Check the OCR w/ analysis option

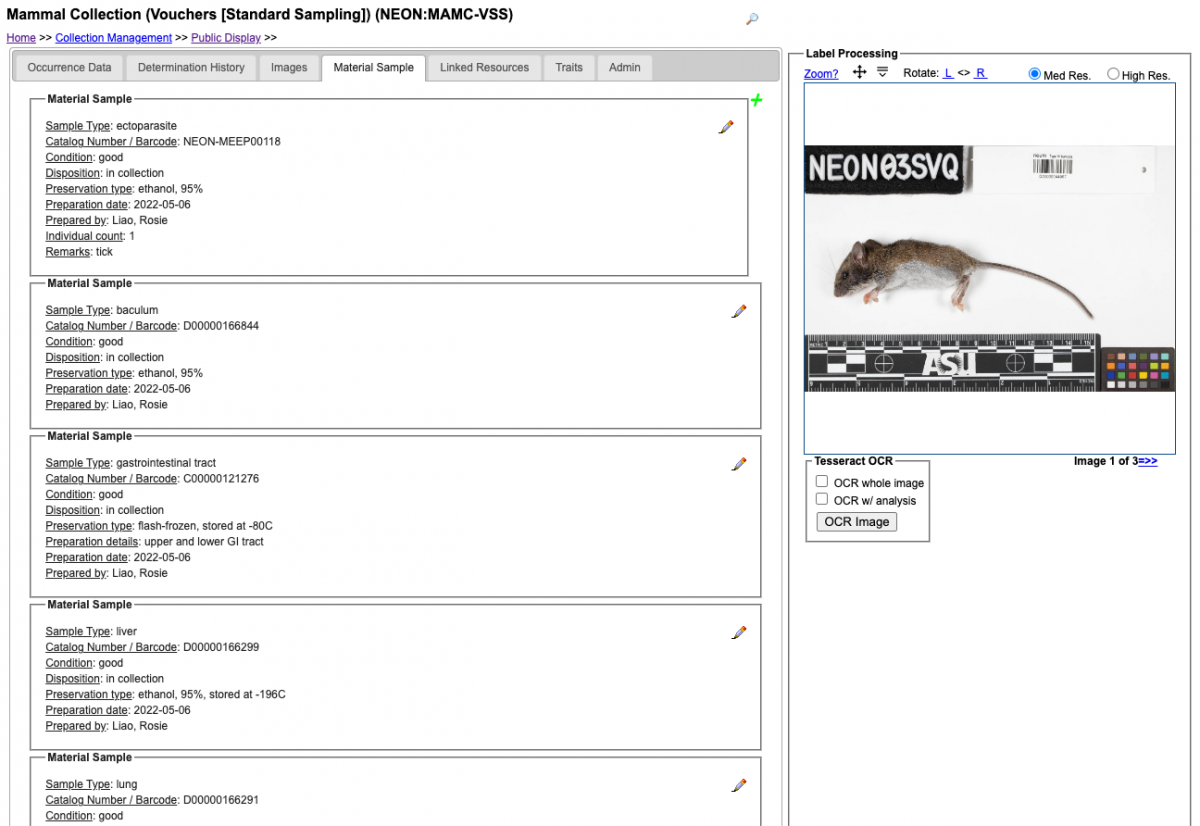(x=821, y=500)
